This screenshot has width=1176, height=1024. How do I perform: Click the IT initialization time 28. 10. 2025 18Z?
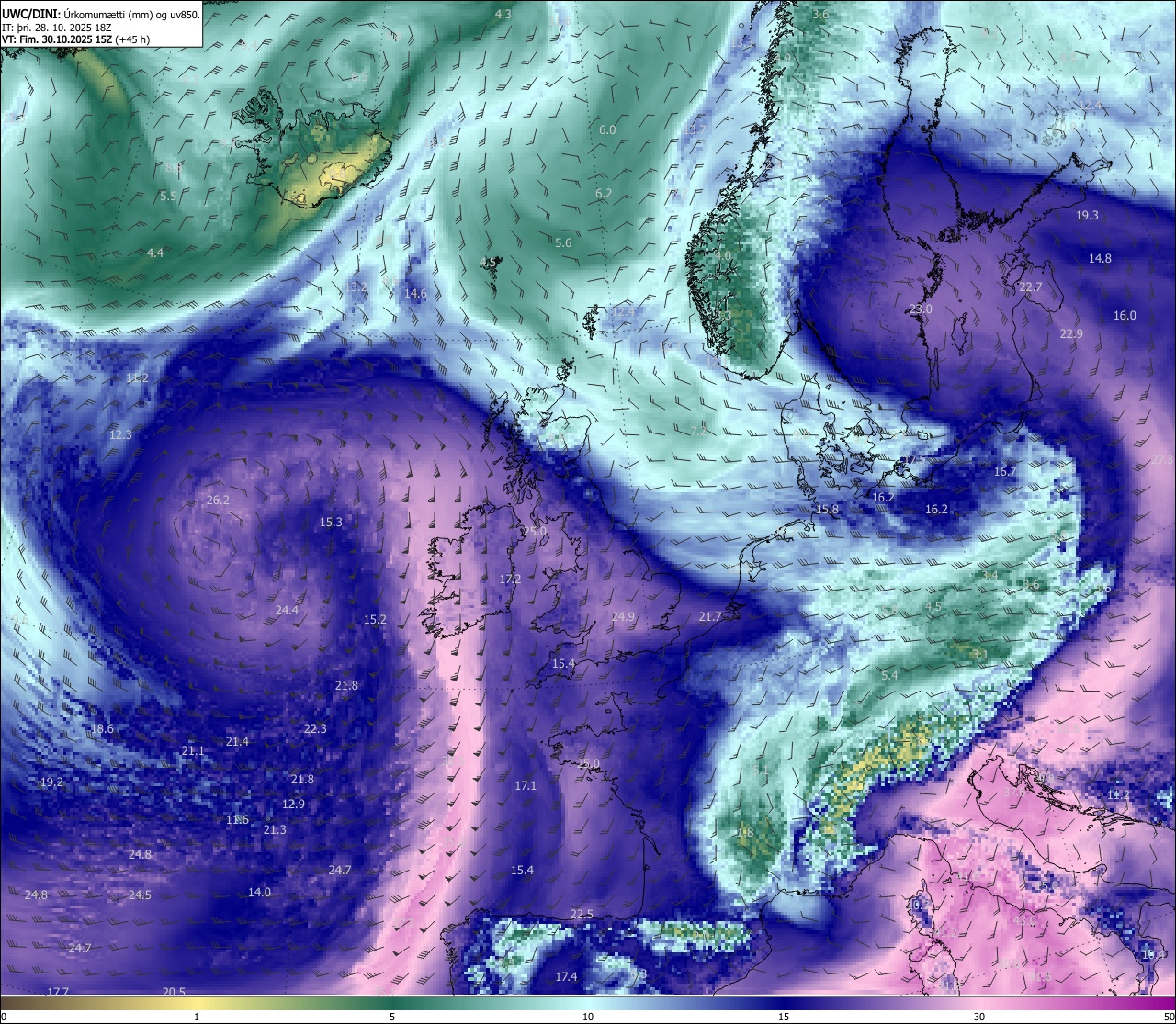pos(57,28)
